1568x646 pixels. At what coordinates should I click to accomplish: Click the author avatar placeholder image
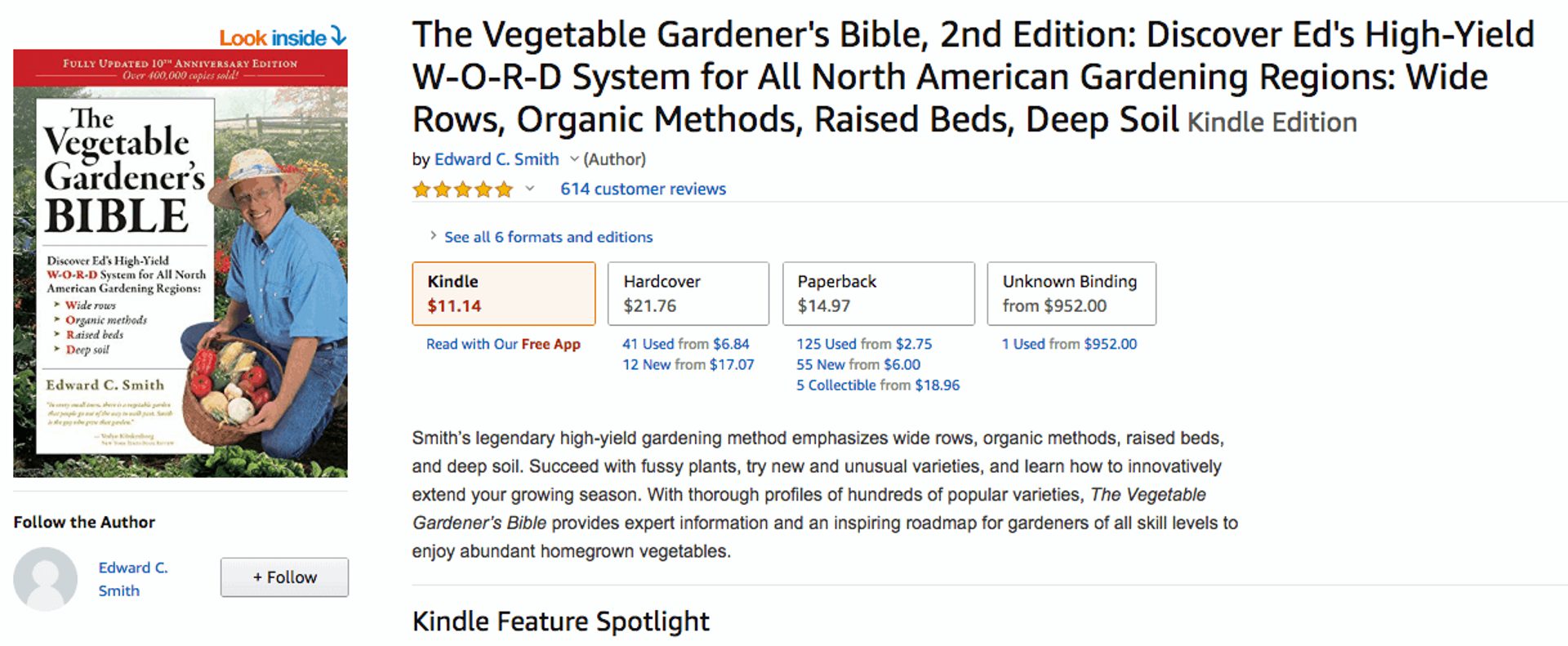pyautogui.click(x=47, y=577)
